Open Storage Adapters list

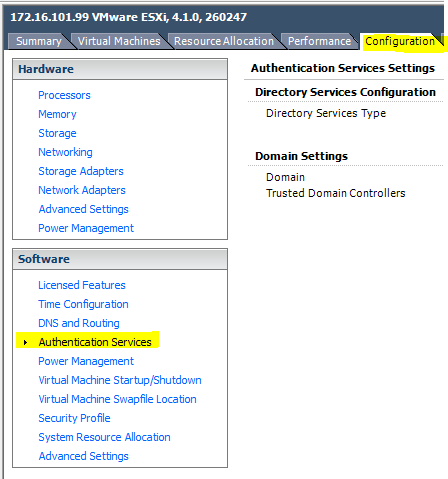(81, 171)
